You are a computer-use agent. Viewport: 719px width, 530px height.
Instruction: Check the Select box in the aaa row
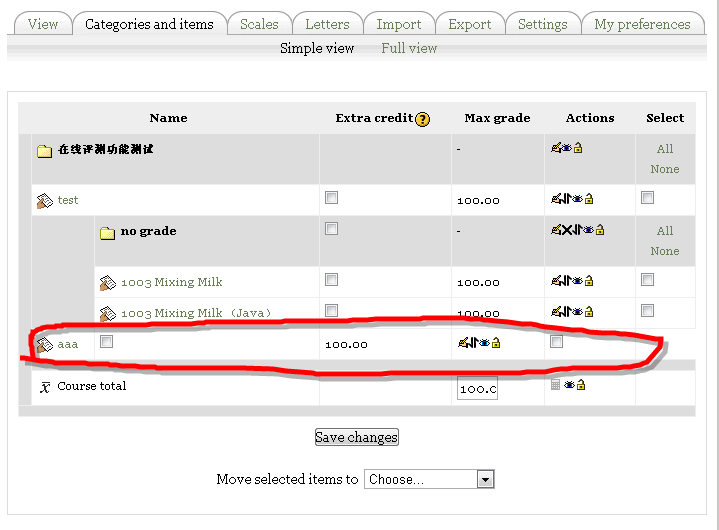557,342
